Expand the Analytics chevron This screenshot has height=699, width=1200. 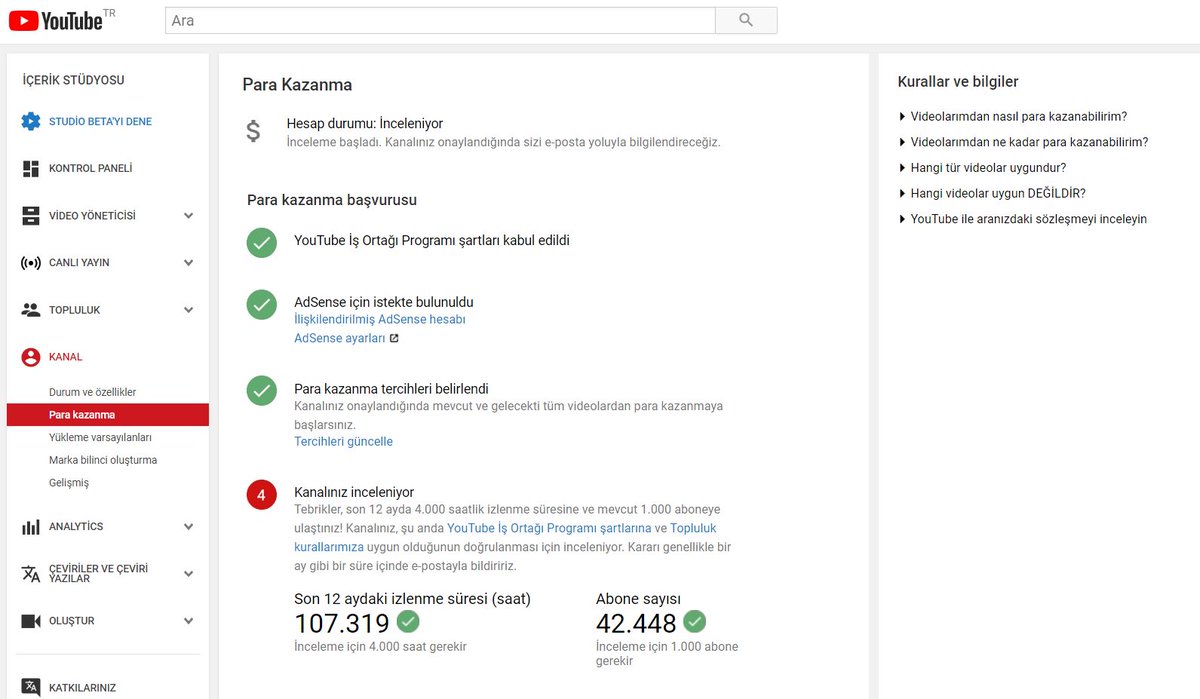point(189,527)
